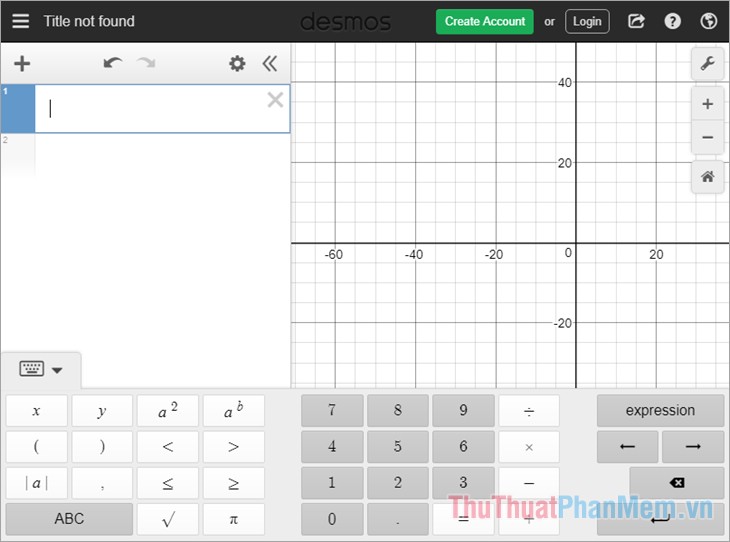Insert right parenthesis key
The image size is (730, 542).
[102, 447]
